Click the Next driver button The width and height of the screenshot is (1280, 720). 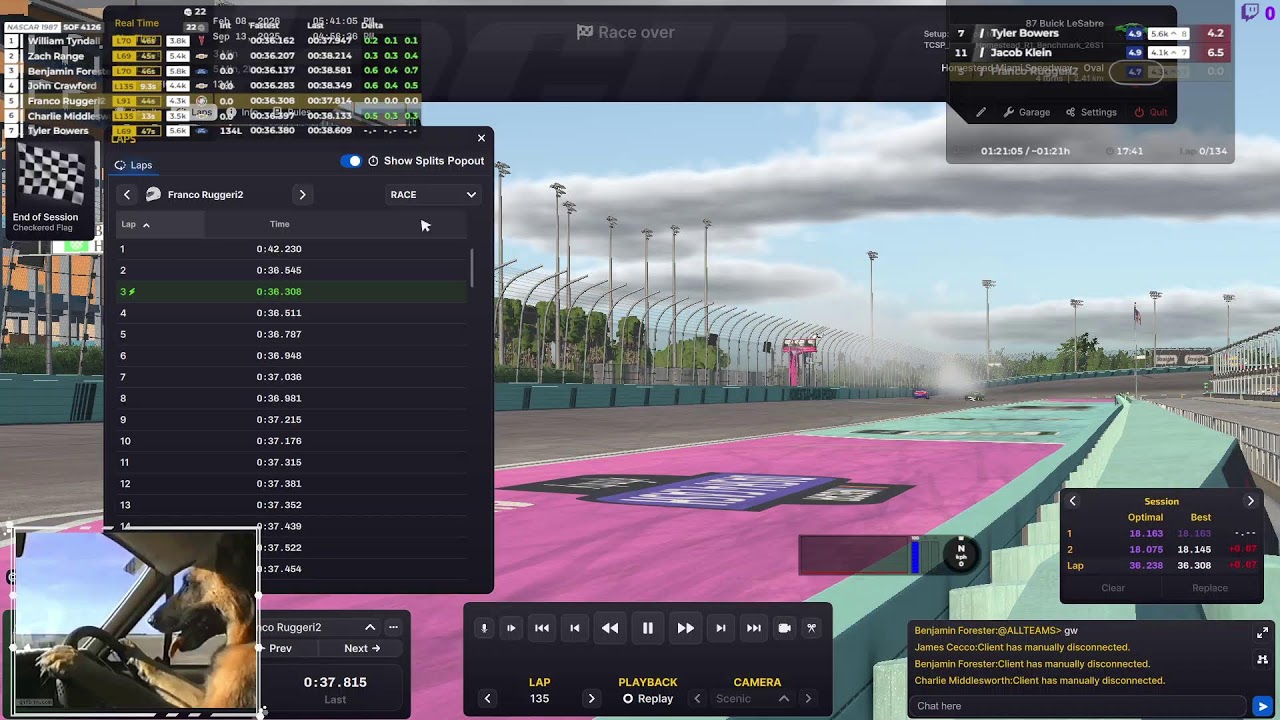[x=362, y=649]
